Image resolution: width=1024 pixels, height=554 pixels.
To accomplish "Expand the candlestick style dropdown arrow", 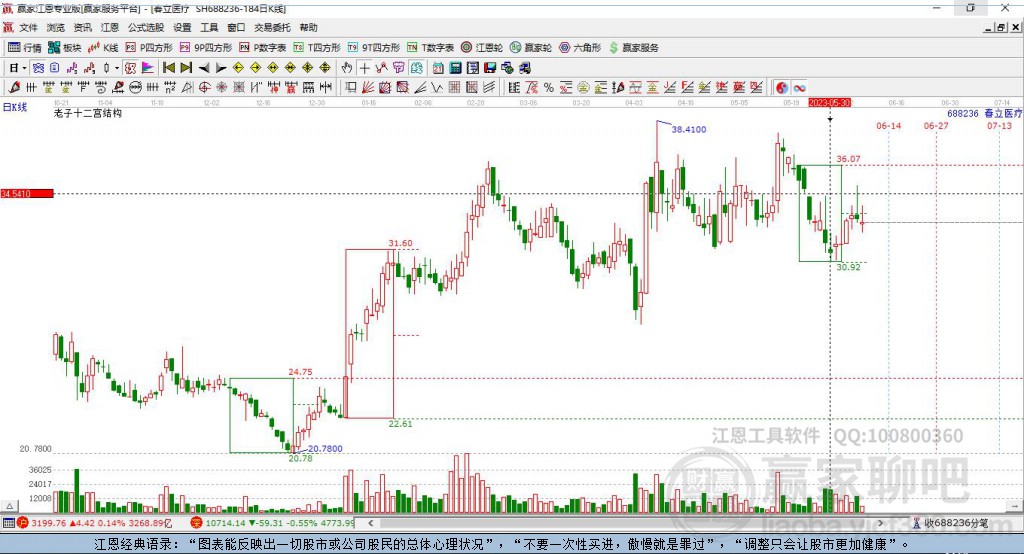I will pos(117,68).
